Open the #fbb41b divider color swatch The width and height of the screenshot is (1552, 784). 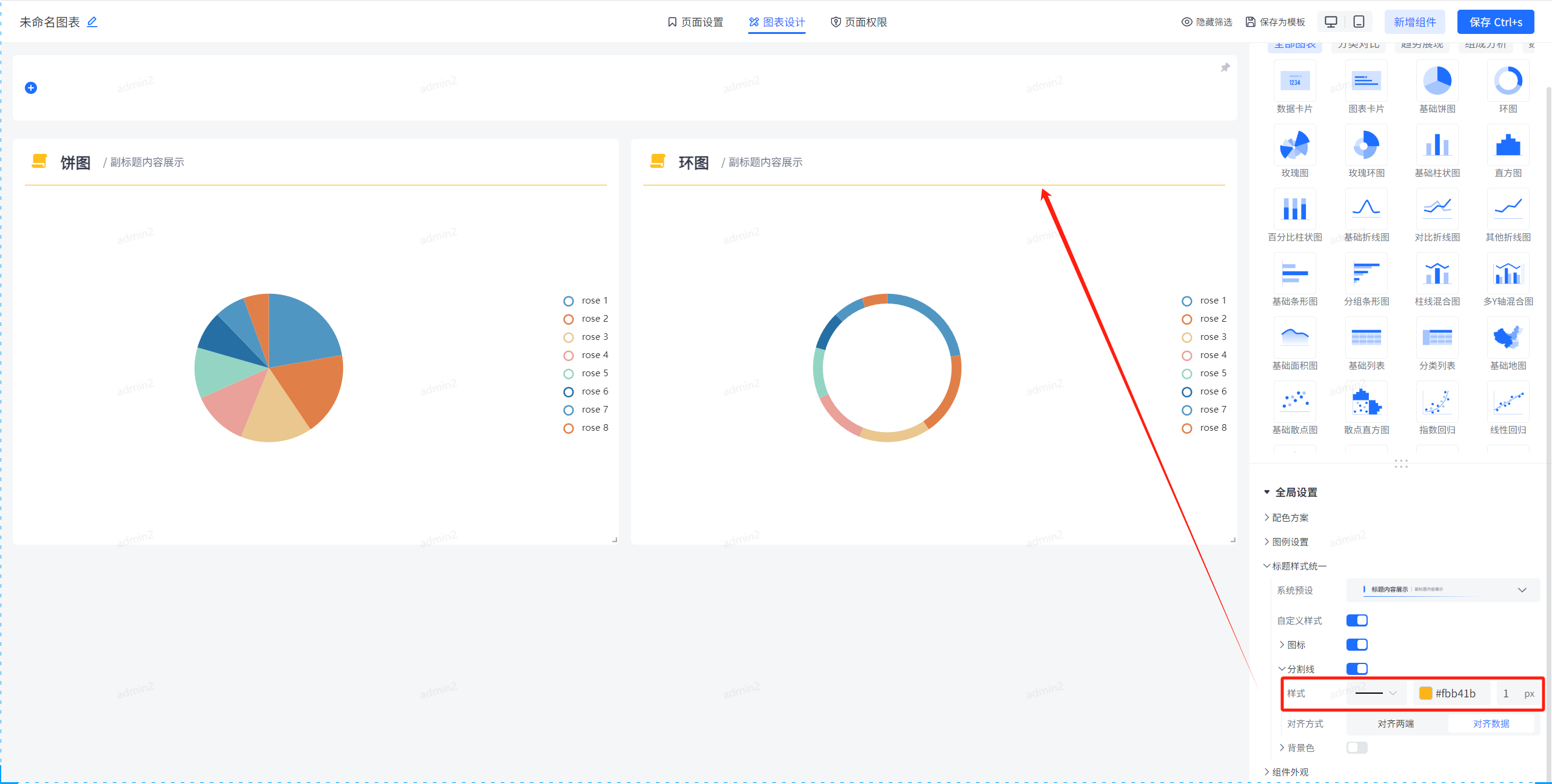[x=1426, y=693]
